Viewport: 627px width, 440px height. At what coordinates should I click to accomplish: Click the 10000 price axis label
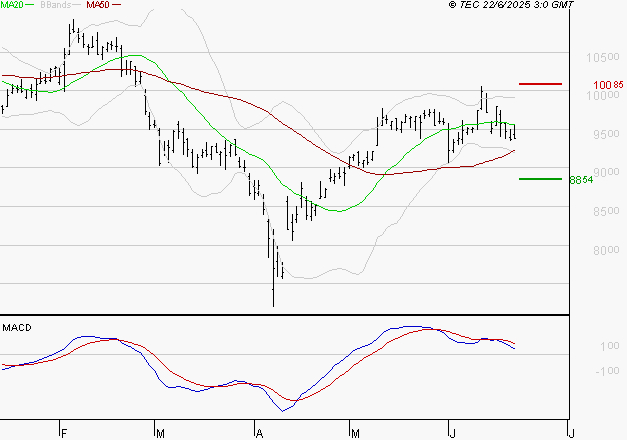[603, 96]
